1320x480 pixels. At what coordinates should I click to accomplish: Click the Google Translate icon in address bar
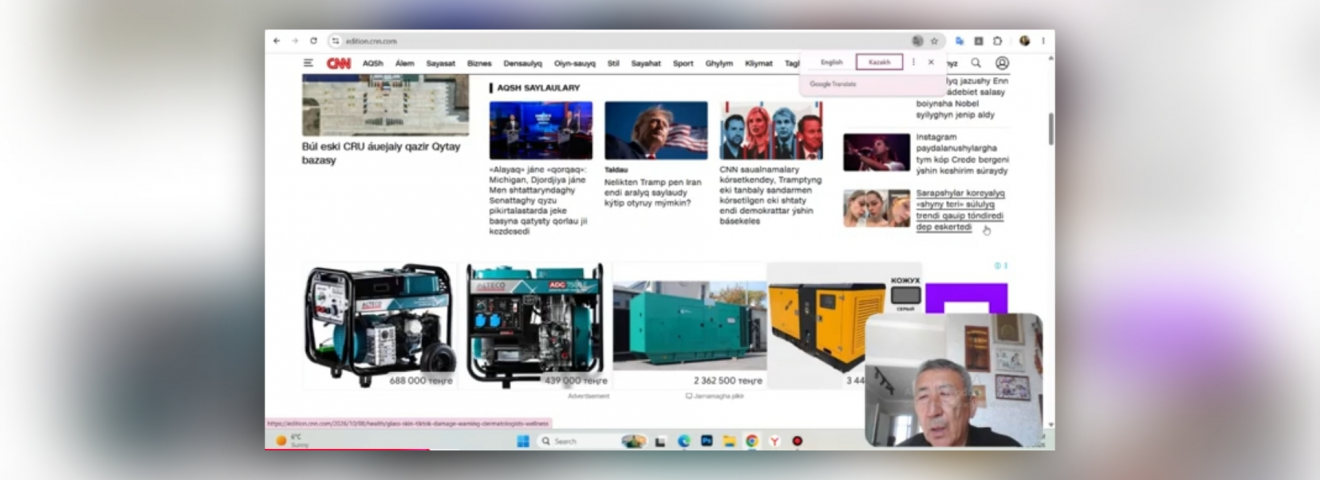(917, 41)
